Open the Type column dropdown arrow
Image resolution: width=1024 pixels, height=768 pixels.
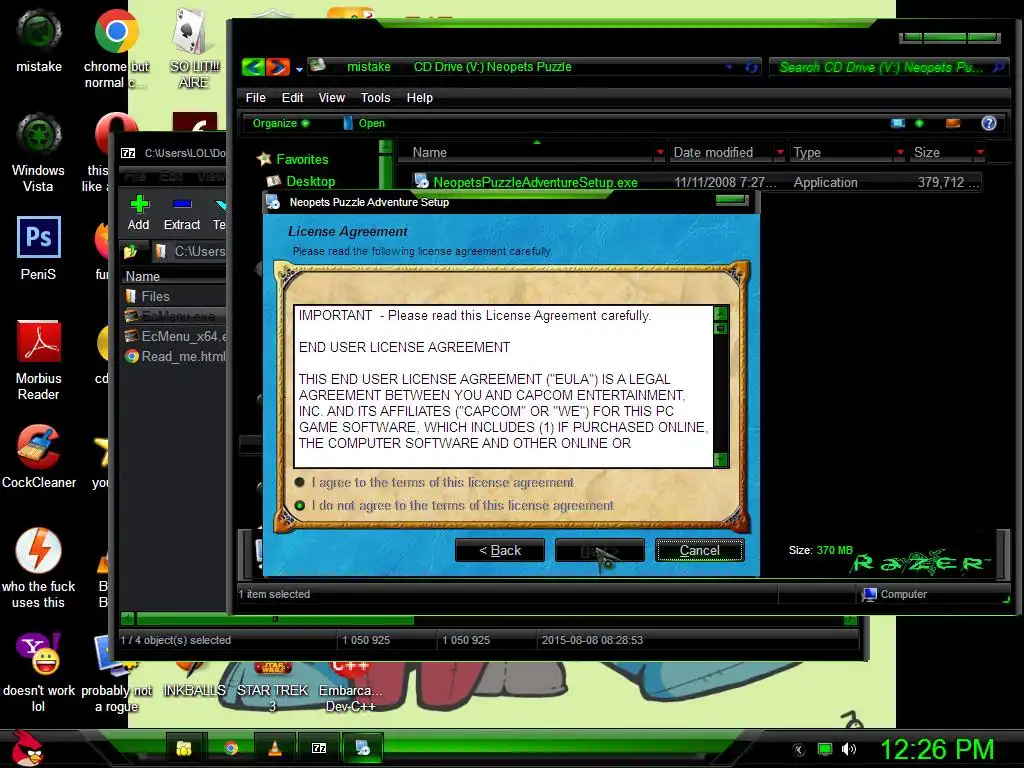pyautogui.click(x=900, y=153)
